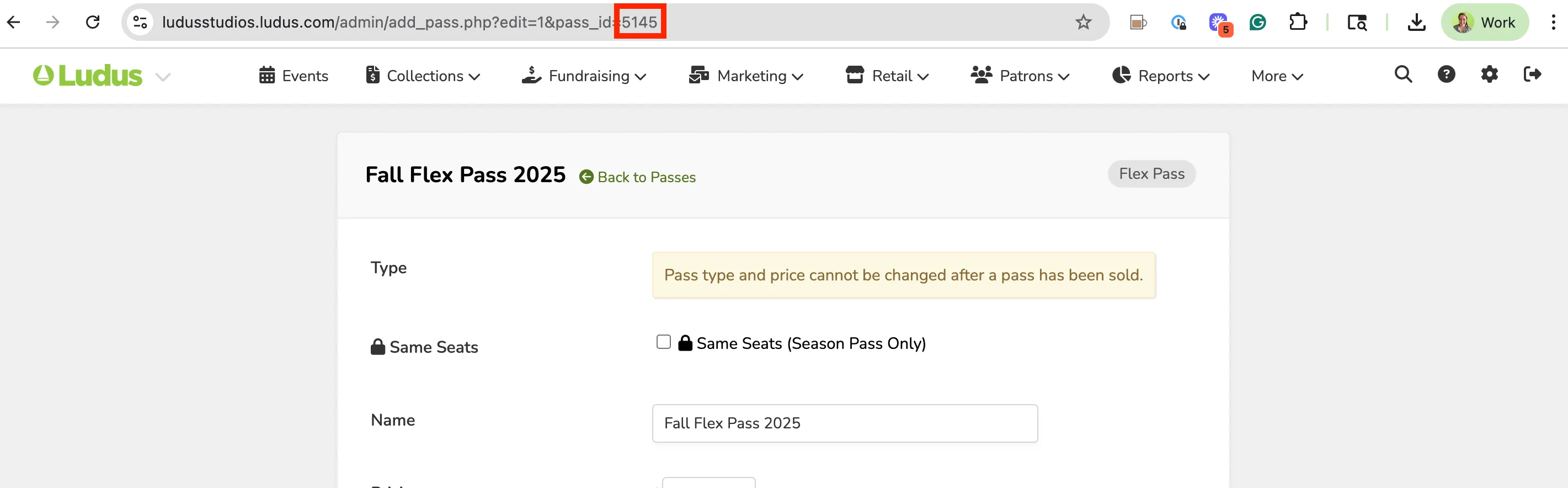
Task: Open the Work profile button
Action: coord(1485,23)
